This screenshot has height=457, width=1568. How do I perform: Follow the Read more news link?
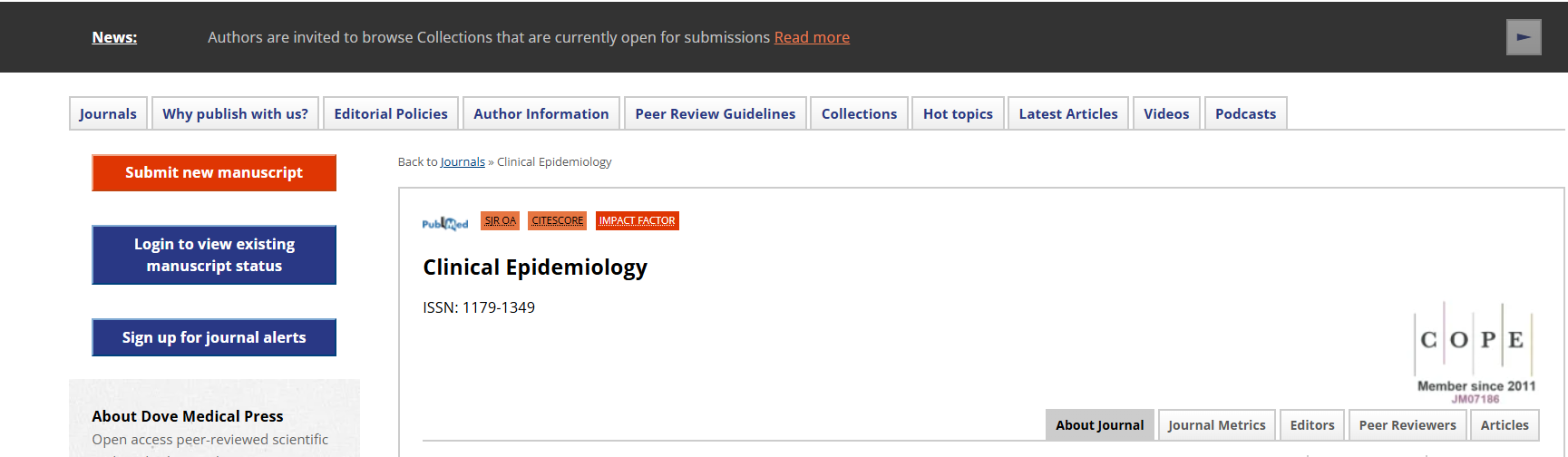[812, 37]
